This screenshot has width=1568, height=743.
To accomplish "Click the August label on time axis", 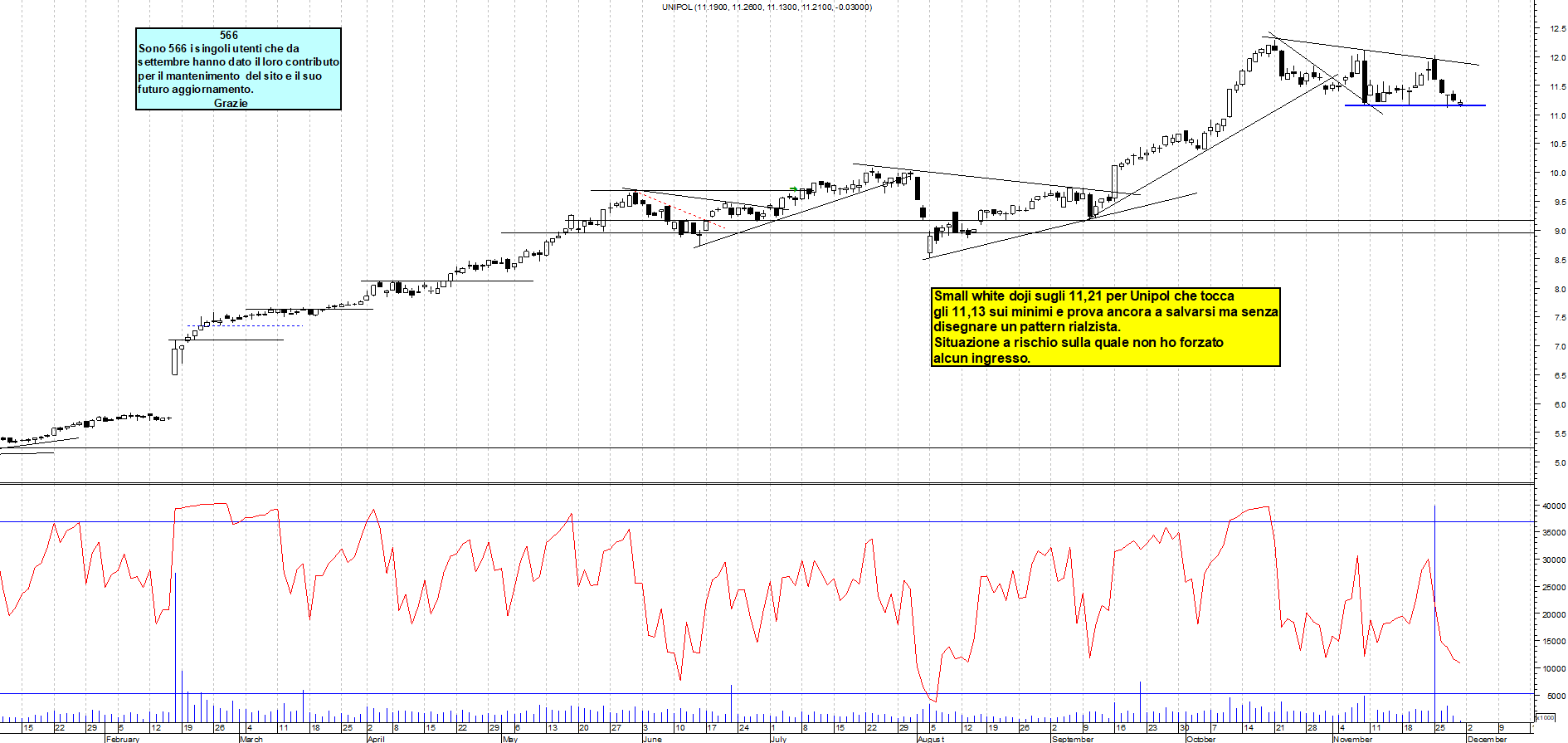I will 931,739.
